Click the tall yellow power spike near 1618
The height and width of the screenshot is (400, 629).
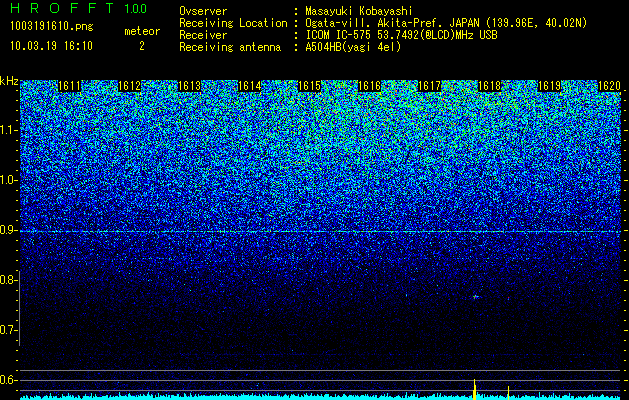pos(475,389)
